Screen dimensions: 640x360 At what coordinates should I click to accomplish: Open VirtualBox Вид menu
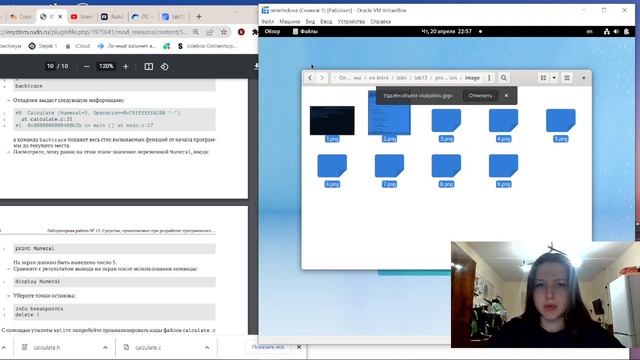coord(310,22)
